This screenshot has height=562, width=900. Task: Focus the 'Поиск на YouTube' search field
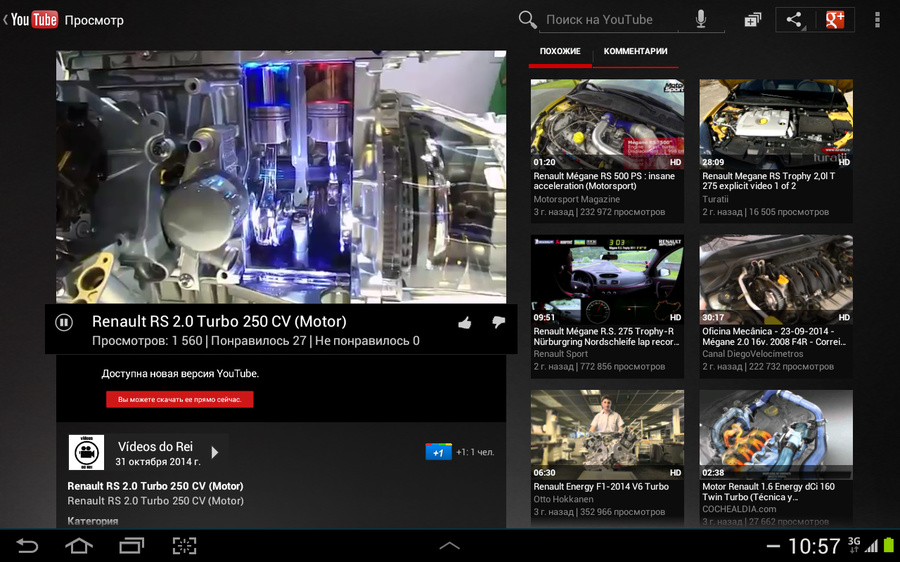[607, 20]
